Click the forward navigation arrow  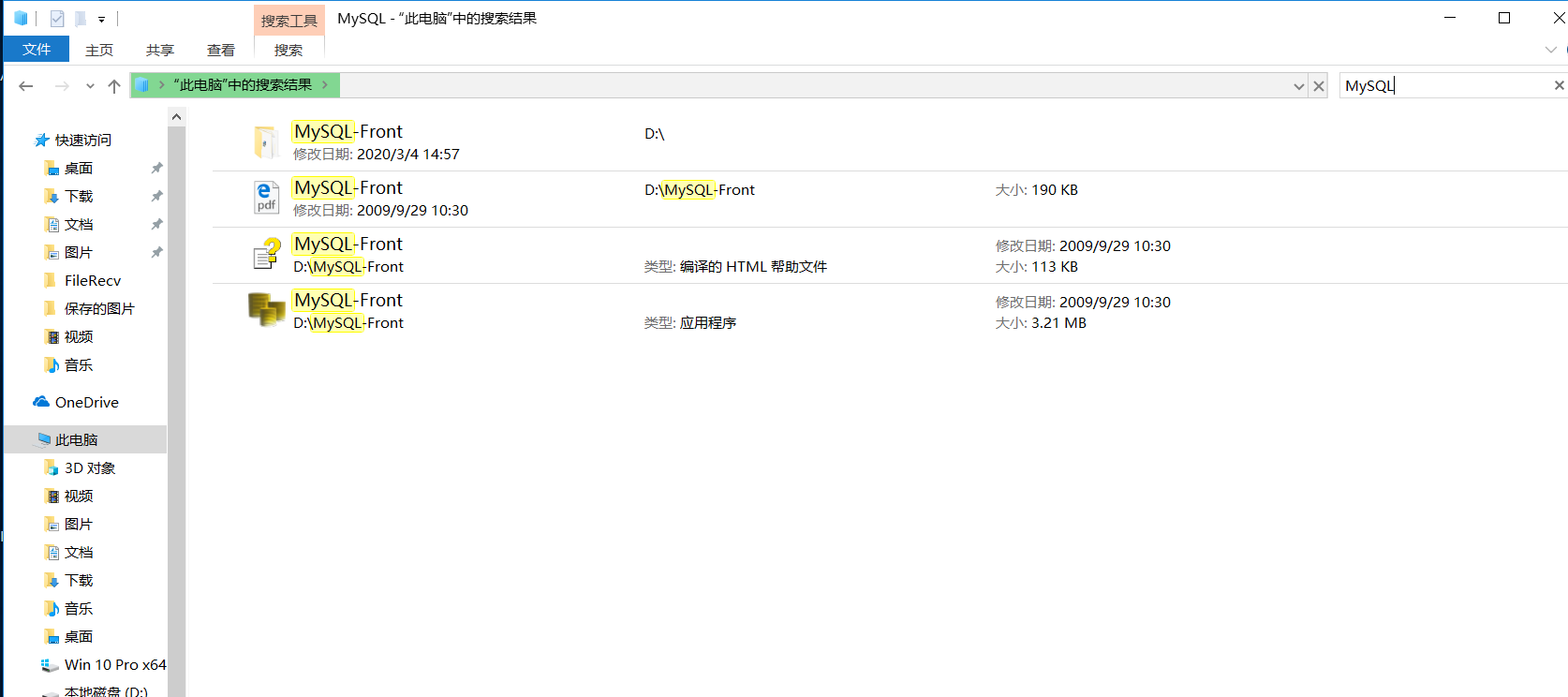[62, 86]
